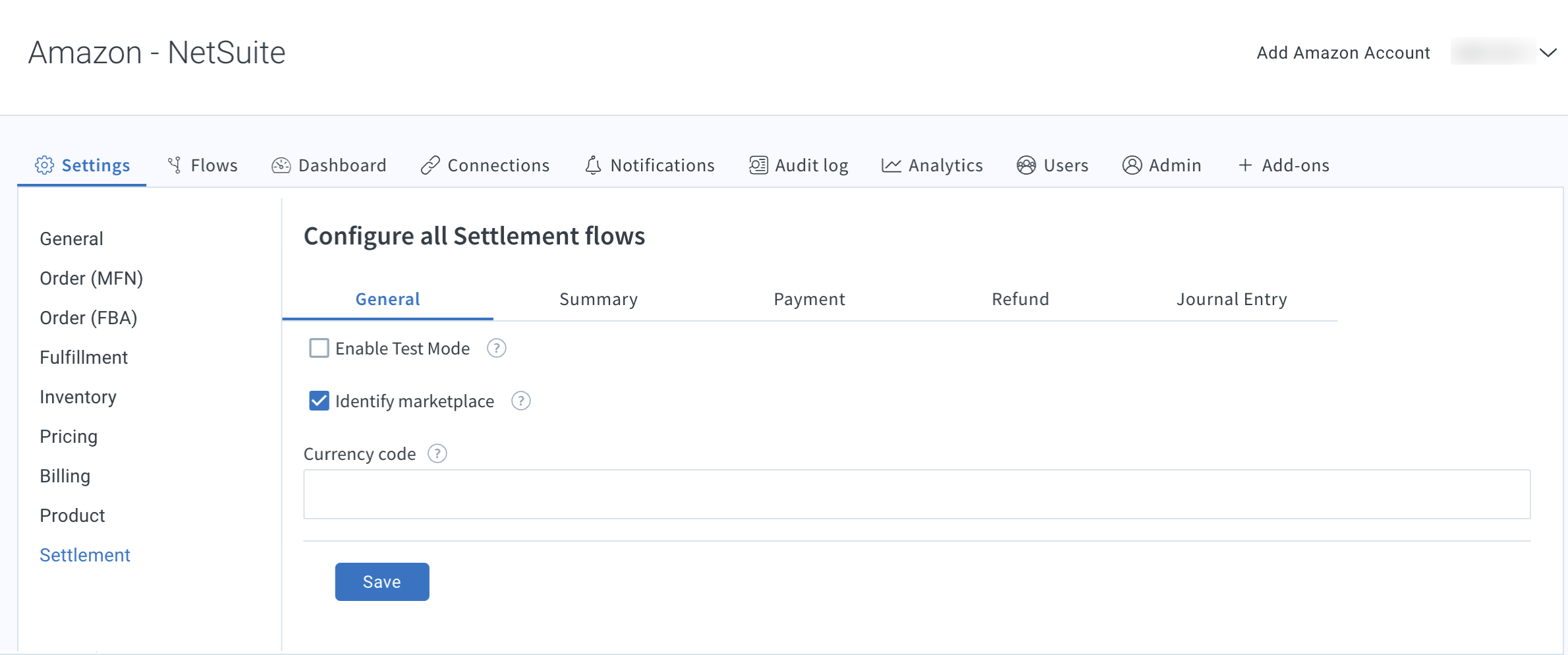Image resolution: width=1568 pixels, height=655 pixels.
Task: Open help for Enable Test Mode
Action: 496,348
